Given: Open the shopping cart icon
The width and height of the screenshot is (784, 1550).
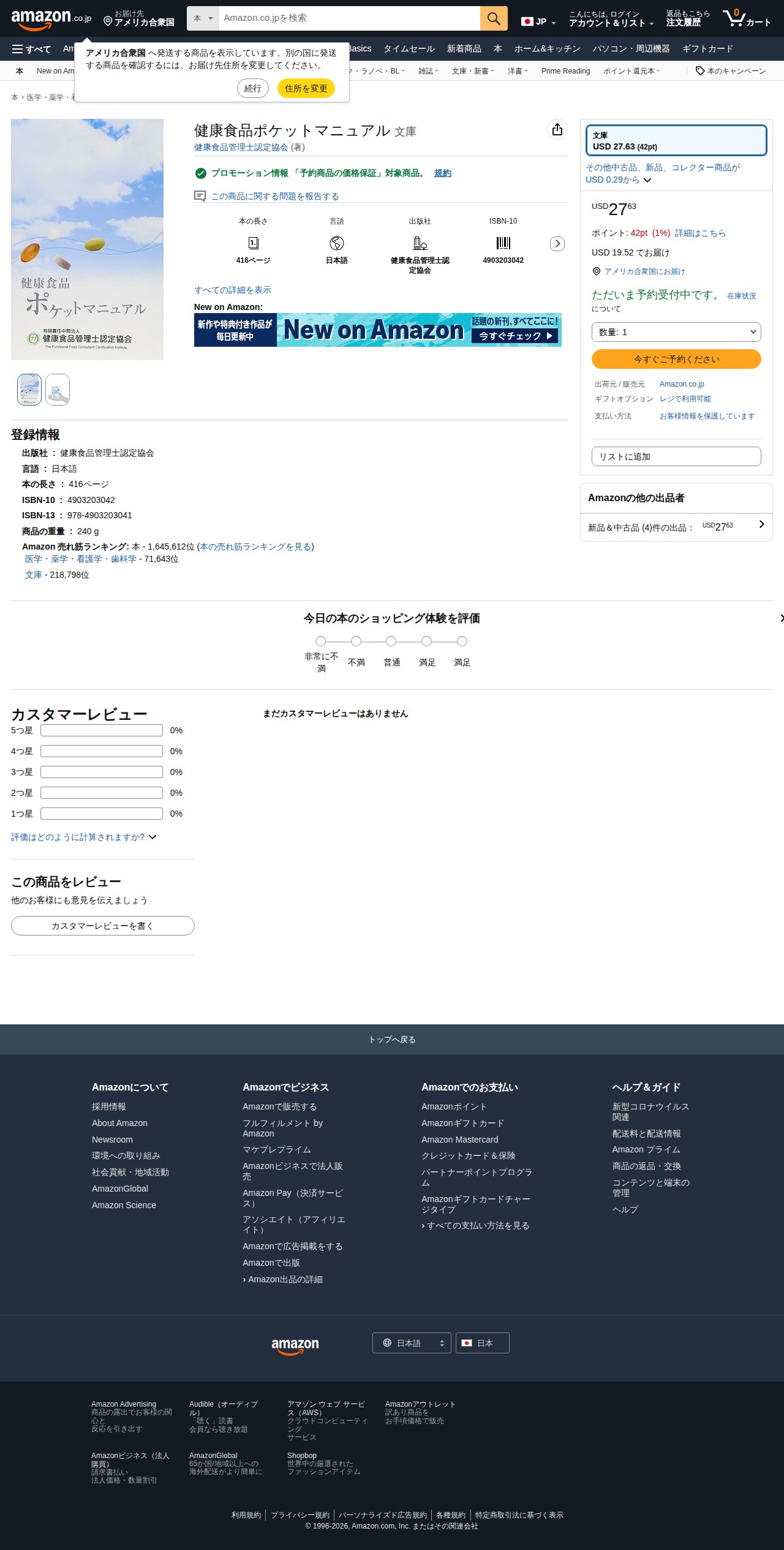Looking at the screenshot, I should (x=747, y=18).
